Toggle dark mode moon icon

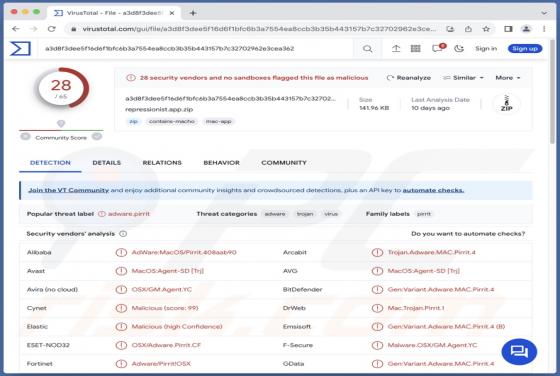point(459,49)
